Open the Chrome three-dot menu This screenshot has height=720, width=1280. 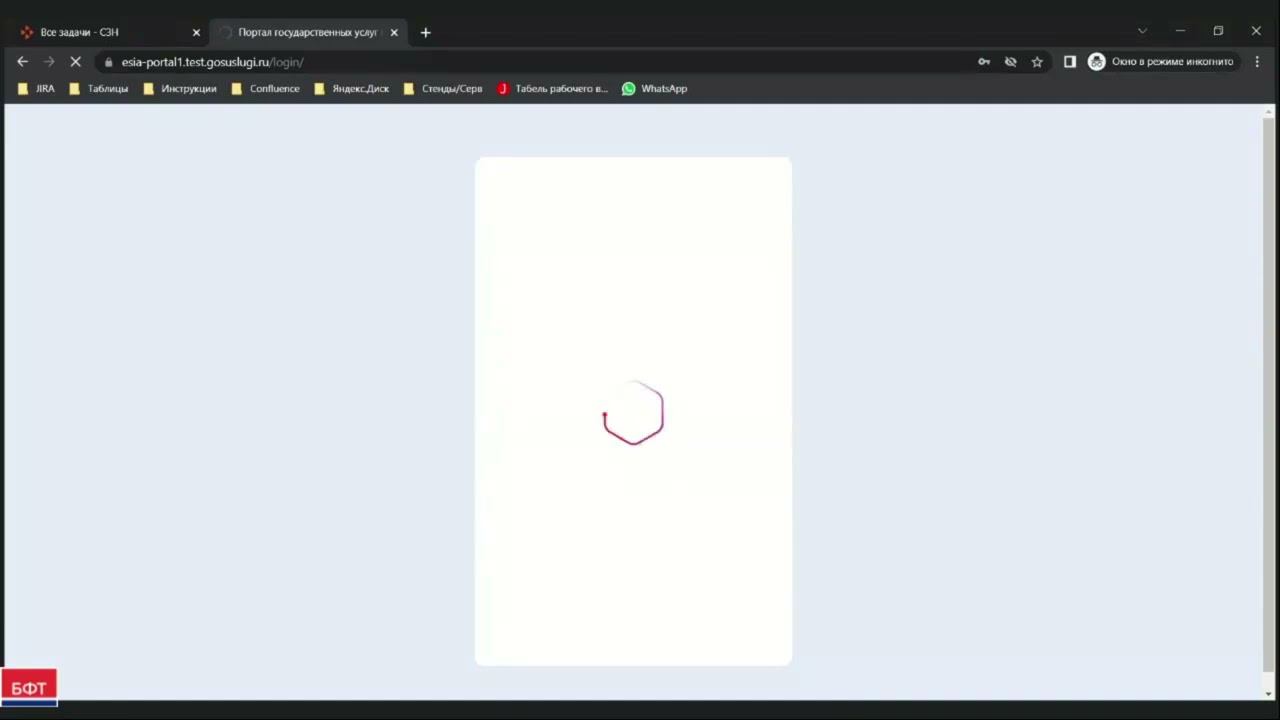click(x=1257, y=62)
